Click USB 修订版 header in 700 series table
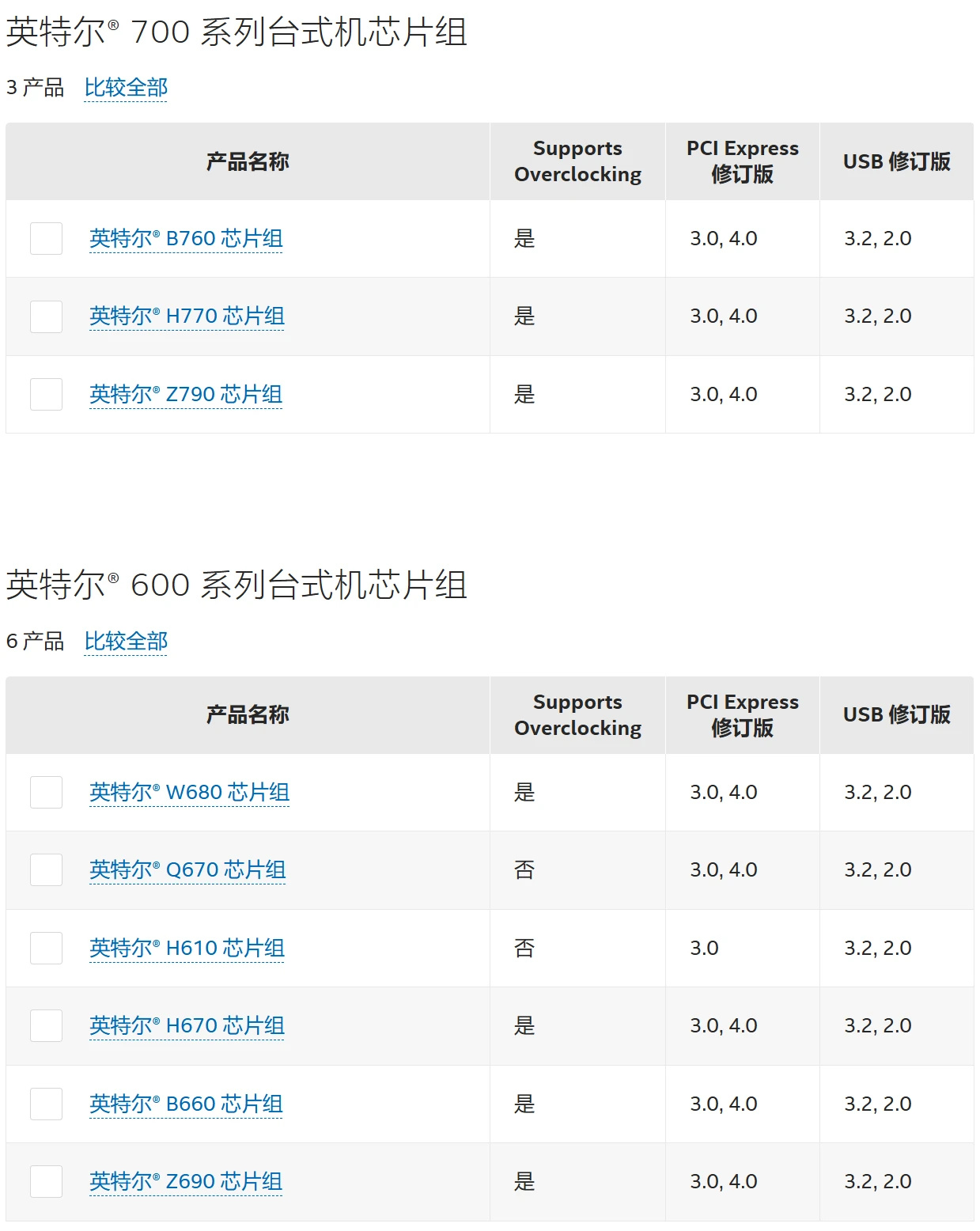 tap(896, 161)
